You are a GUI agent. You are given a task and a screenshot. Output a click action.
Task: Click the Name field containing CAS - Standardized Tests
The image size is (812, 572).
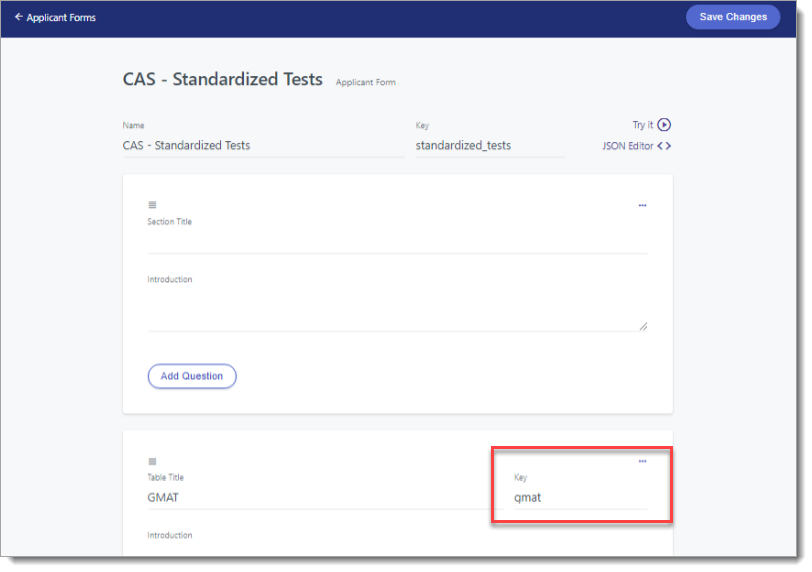coord(262,146)
